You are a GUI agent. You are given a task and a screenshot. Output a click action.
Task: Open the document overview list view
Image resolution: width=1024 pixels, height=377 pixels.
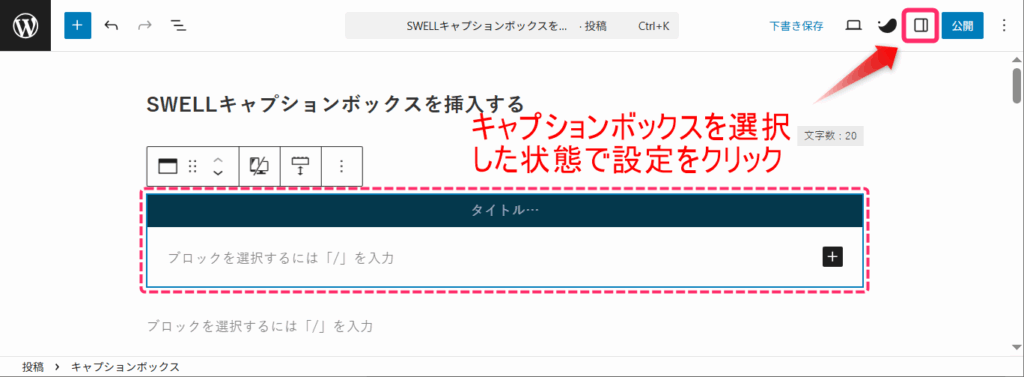(x=178, y=25)
